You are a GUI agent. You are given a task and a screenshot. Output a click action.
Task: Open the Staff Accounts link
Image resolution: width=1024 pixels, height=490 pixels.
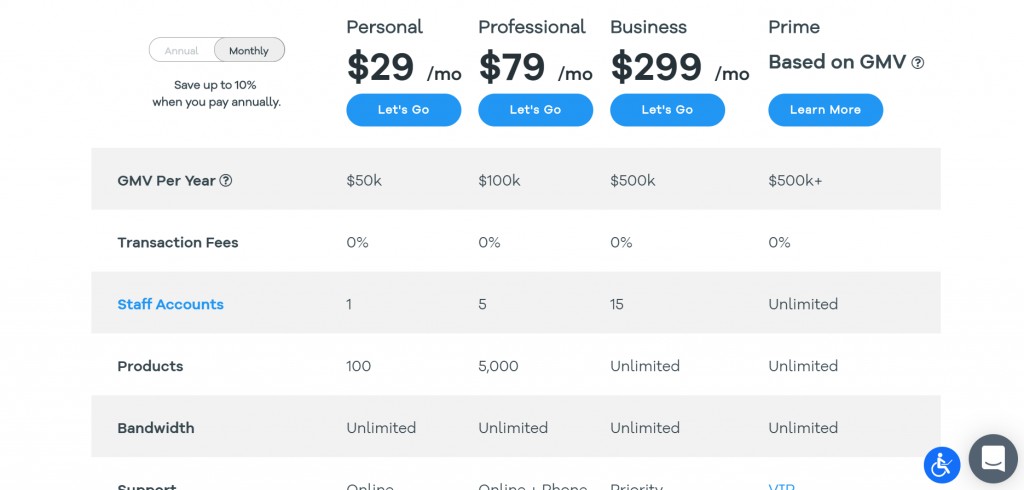pos(170,304)
